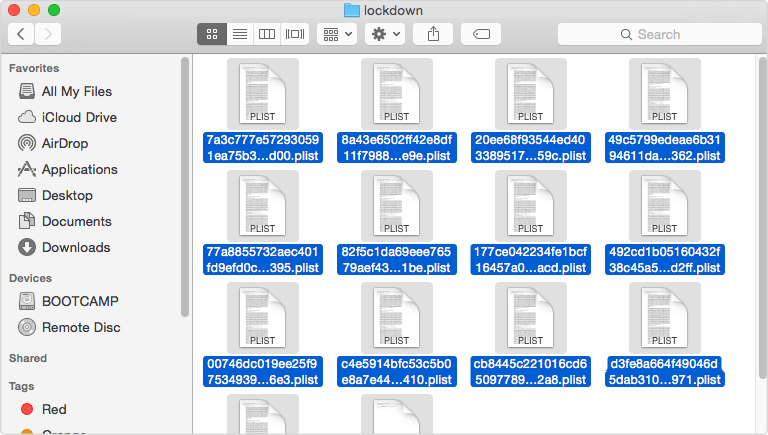Click the All My Files icon
768x435 pixels.
27,91
